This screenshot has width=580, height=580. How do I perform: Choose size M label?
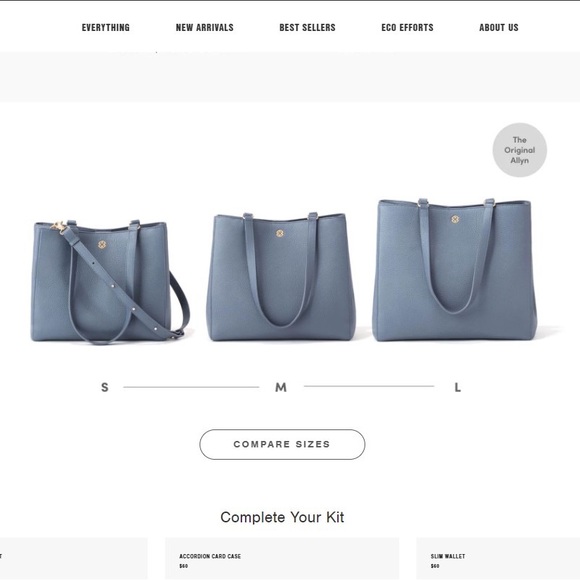point(281,387)
